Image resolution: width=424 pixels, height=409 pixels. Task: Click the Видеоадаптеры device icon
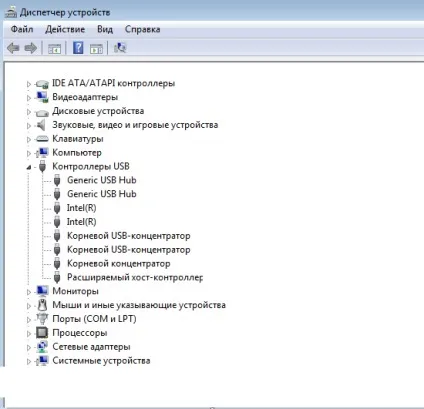point(42,97)
